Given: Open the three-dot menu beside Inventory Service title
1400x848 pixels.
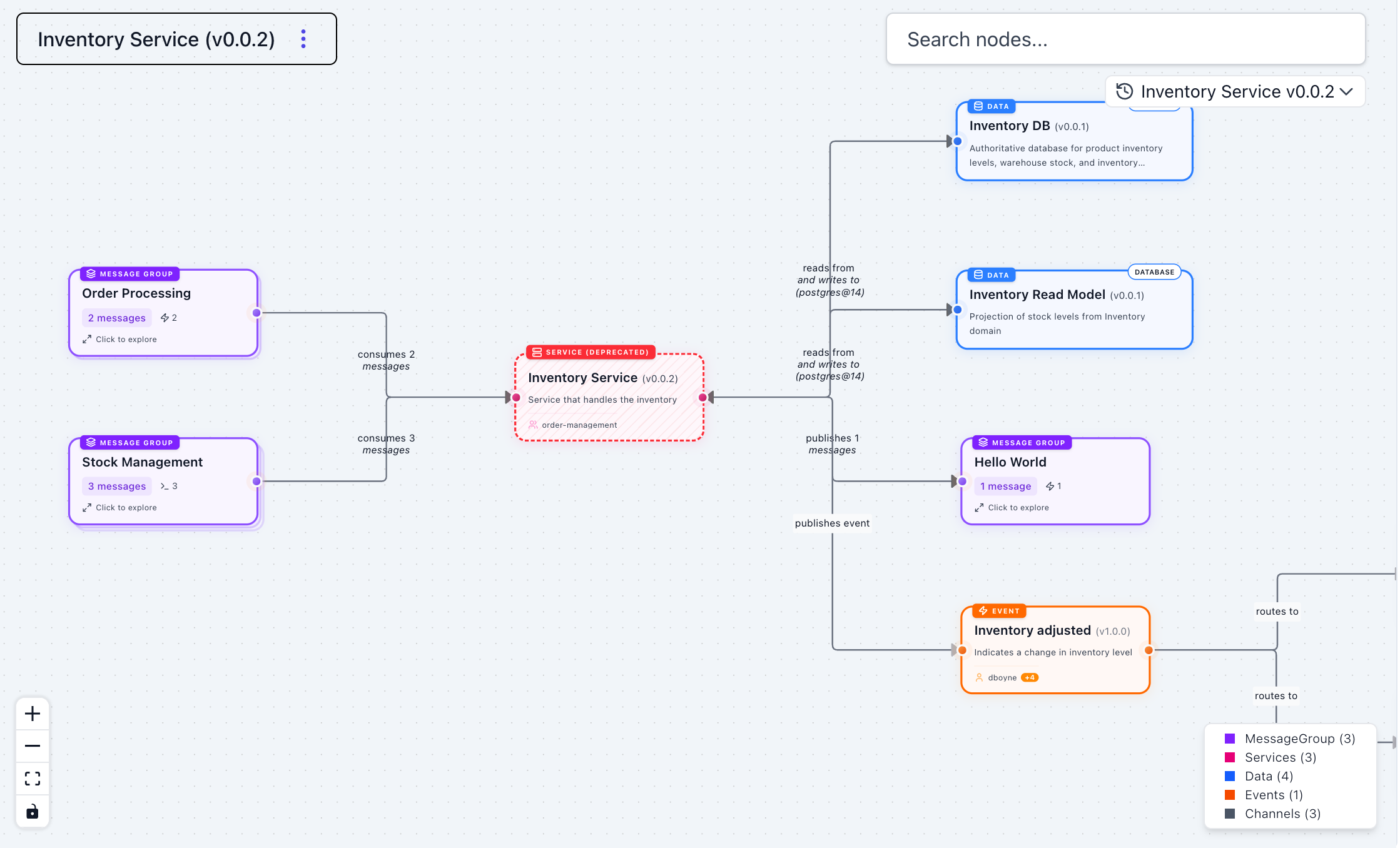Looking at the screenshot, I should point(303,39).
